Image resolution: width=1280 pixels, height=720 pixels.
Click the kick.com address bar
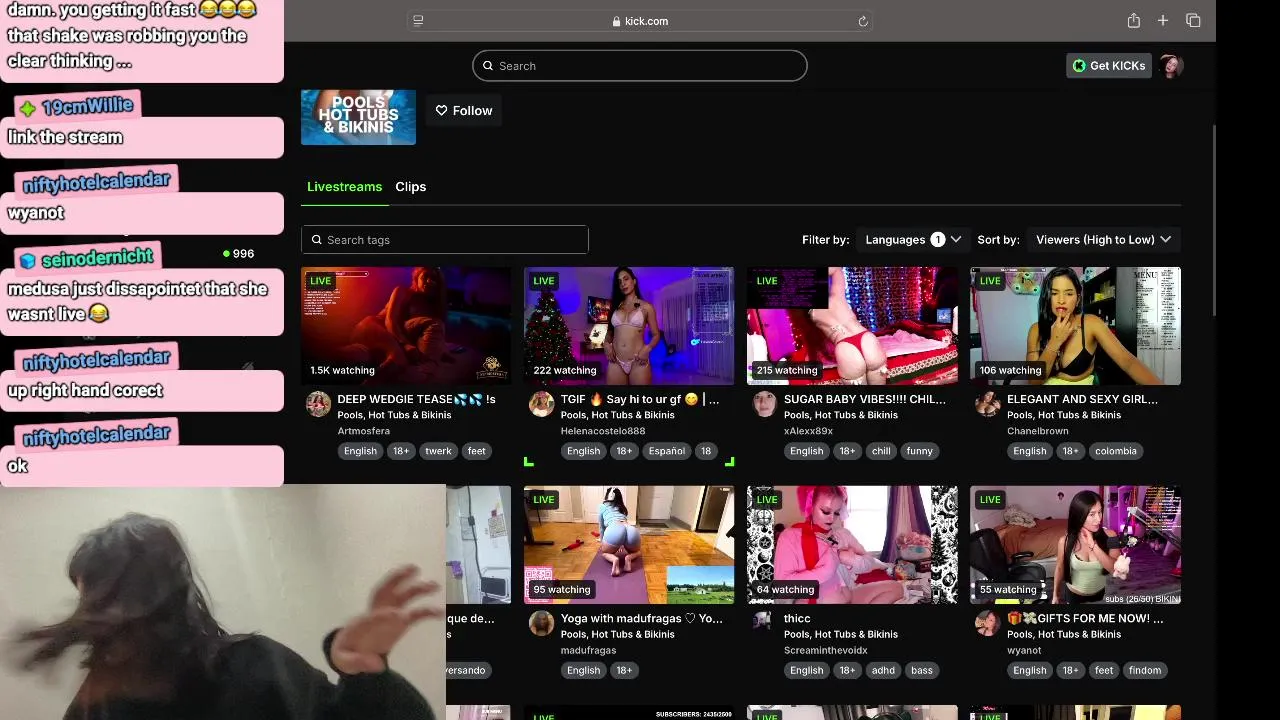point(640,21)
